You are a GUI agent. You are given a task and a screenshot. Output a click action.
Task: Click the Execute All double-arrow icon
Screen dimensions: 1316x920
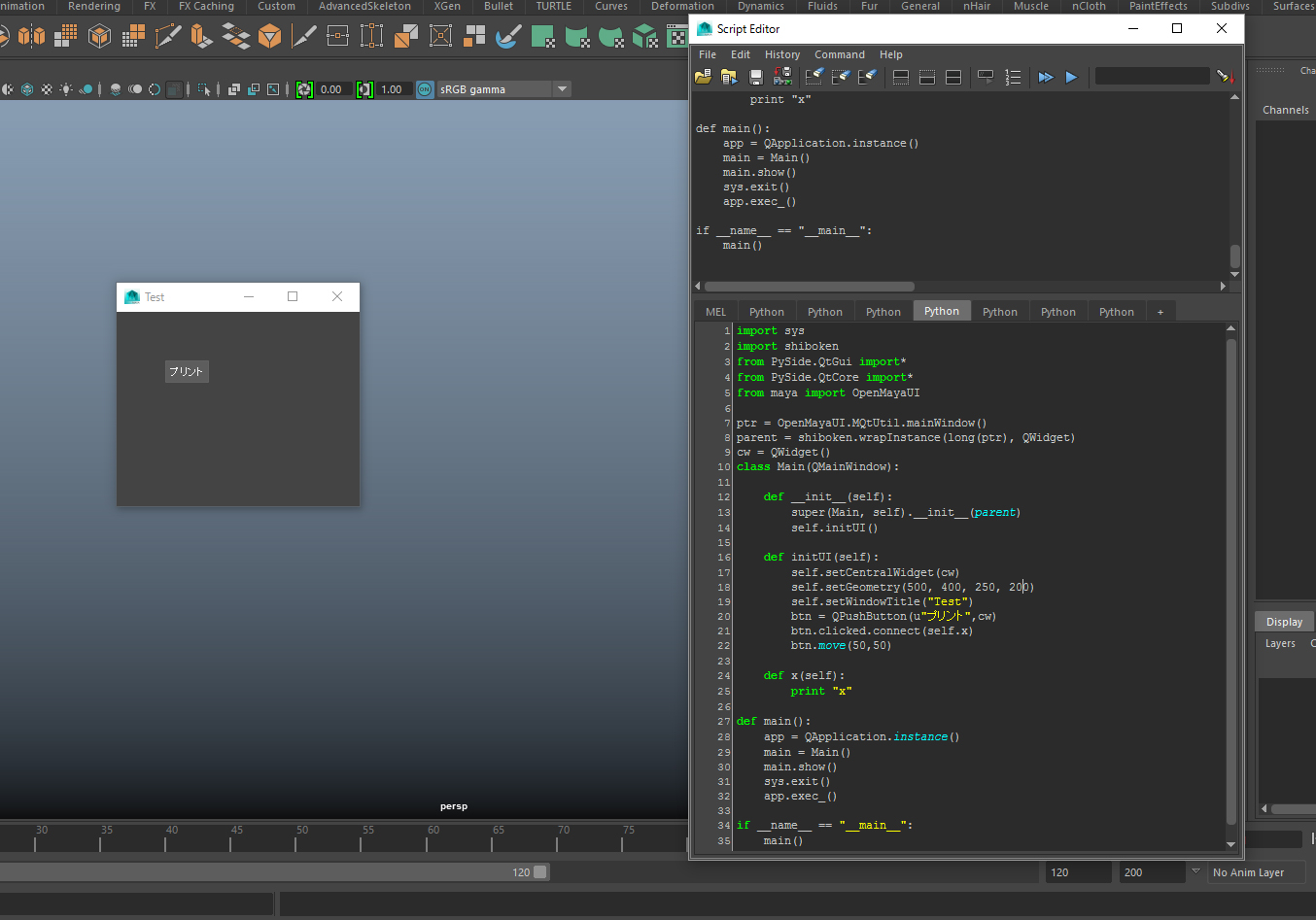point(1045,77)
